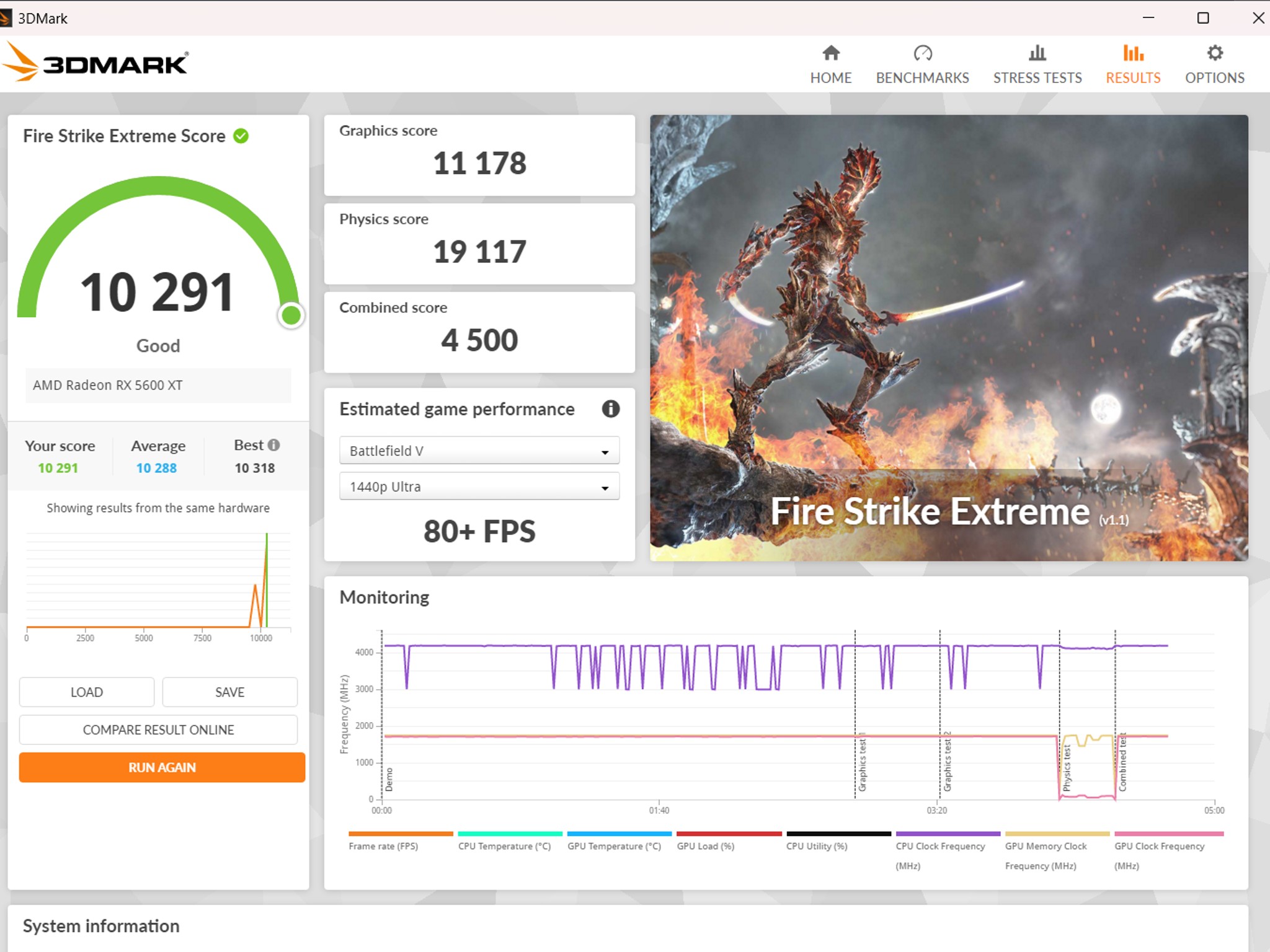Viewport: 1270px width, 952px height.
Task: Click the RUN AGAIN button
Action: (162, 767)
